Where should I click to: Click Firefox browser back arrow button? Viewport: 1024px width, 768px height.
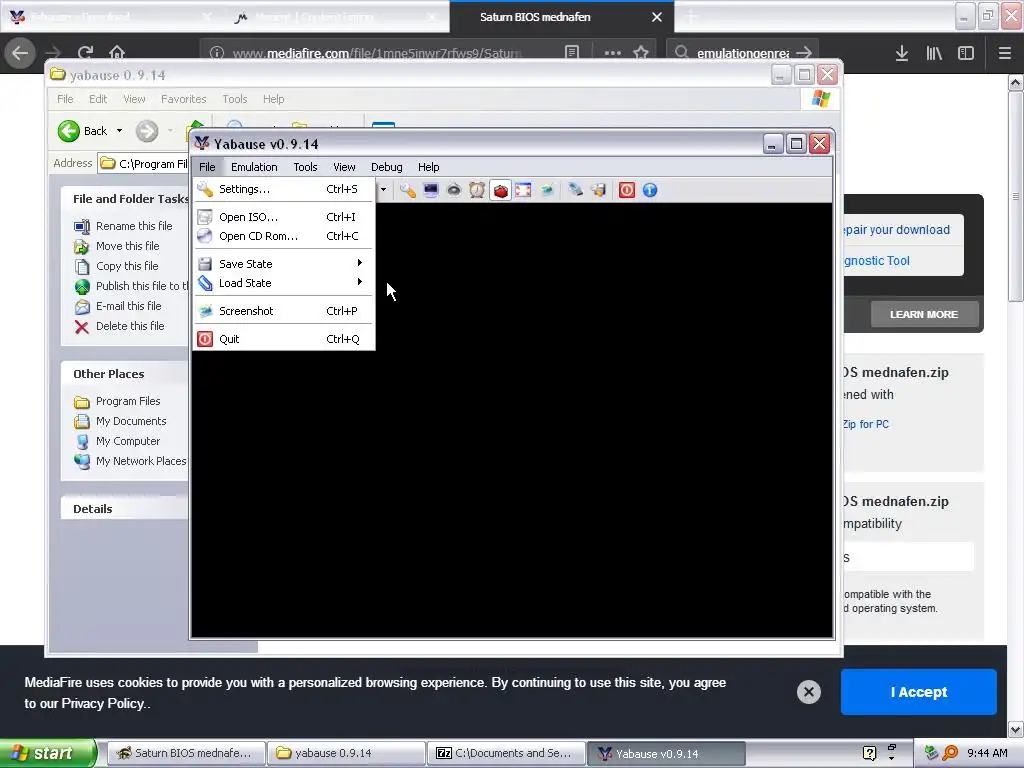[x=20, y=53]
